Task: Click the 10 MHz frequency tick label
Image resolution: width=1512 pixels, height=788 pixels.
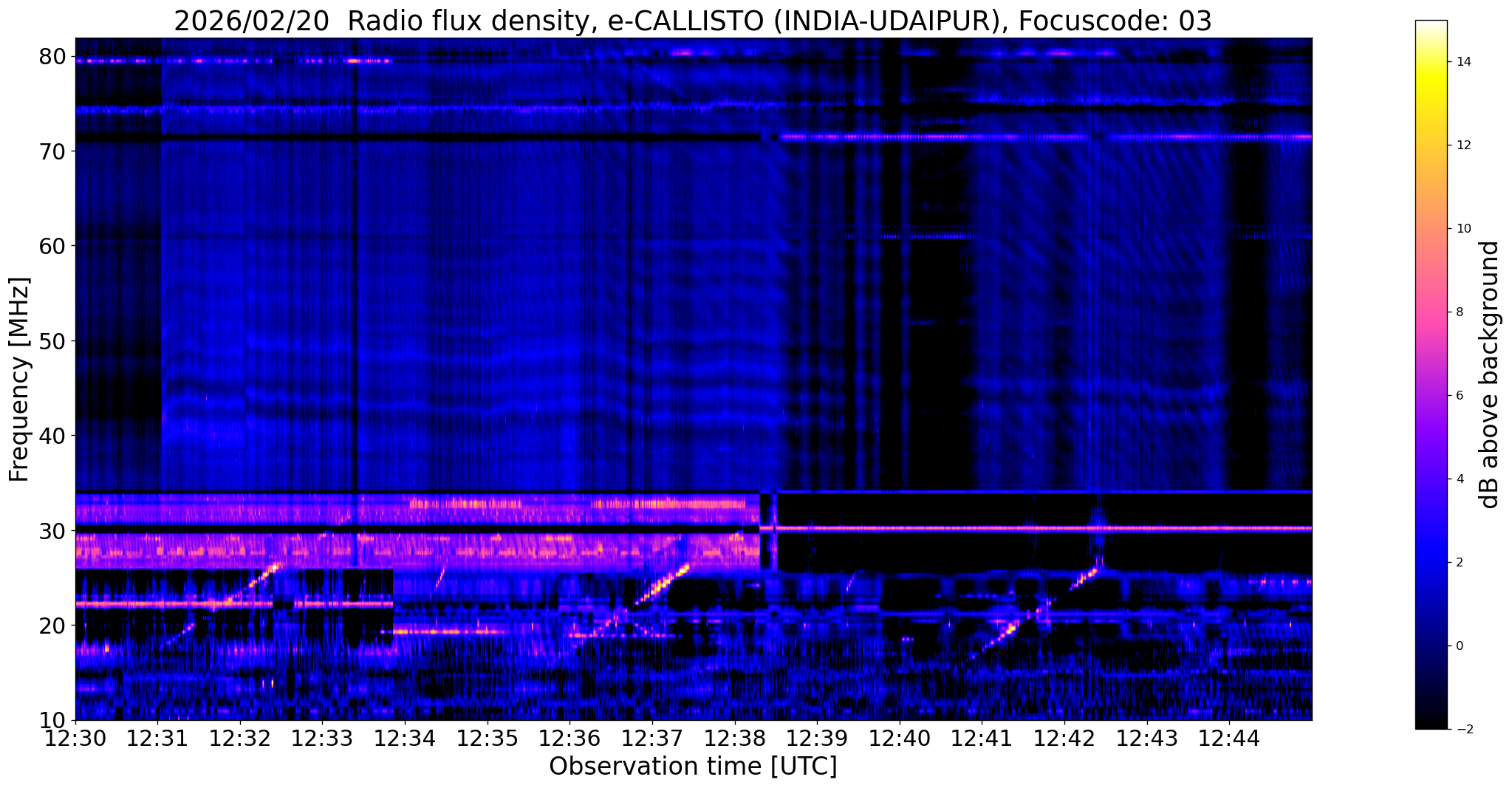Action: click(52, 721)
